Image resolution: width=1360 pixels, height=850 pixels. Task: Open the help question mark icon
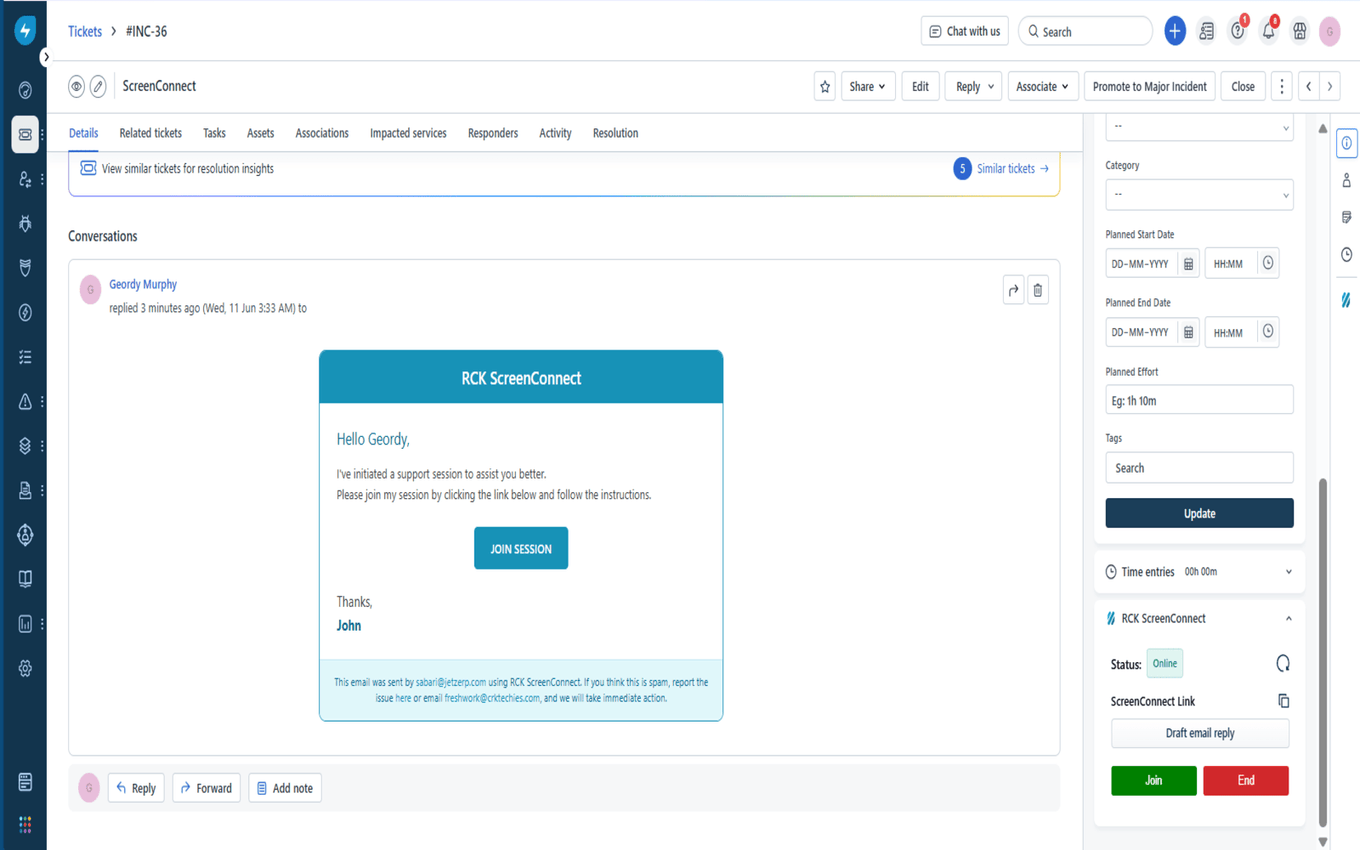(1238, 31)
